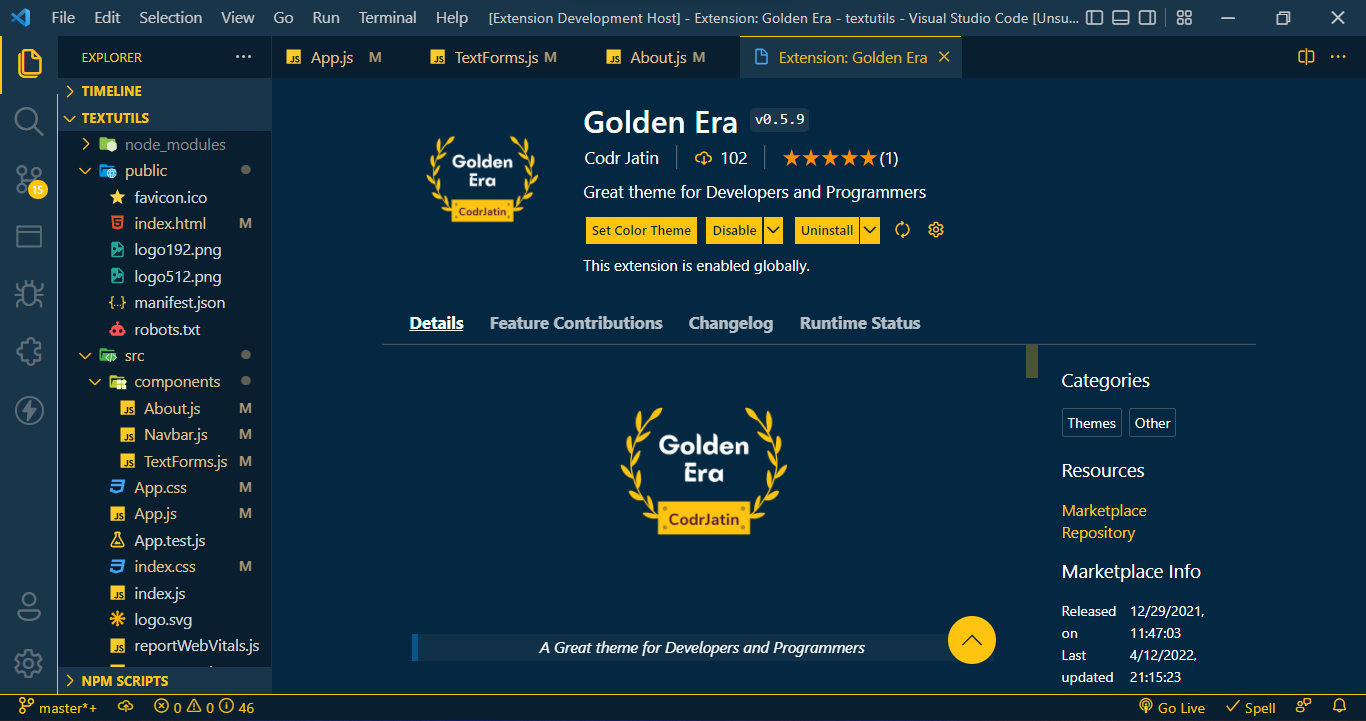Open the Changelog tab
1366x721 pixels.
point(731,323)
